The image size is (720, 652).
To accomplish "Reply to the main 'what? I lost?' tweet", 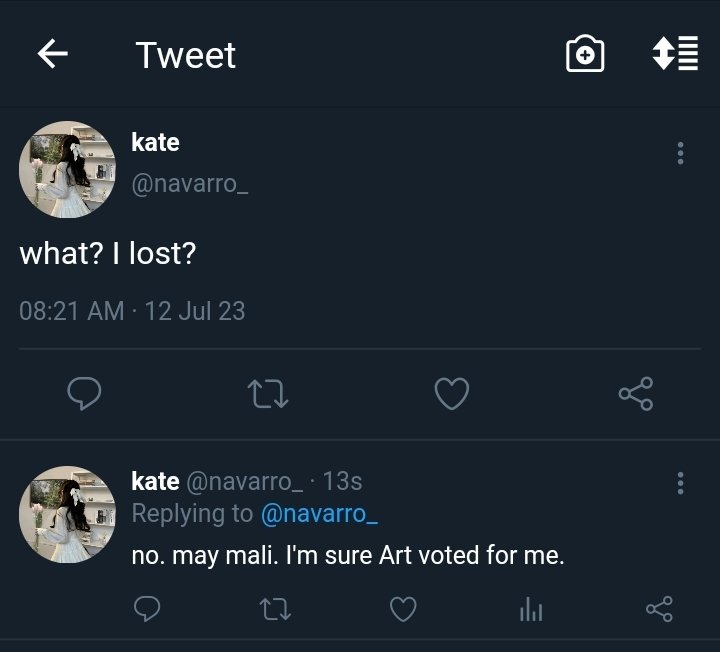I will [84, 393].
